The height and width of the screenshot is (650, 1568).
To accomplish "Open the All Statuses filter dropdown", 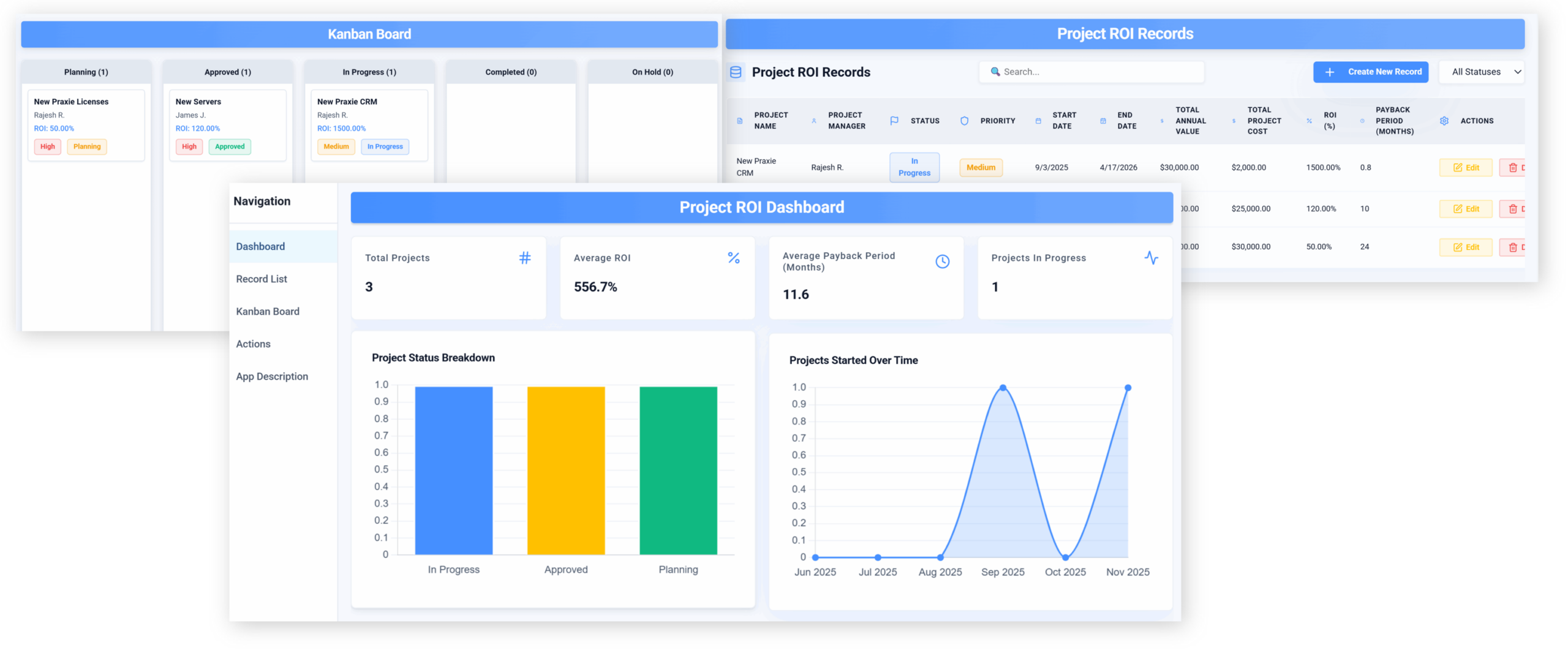I will 1481,72.
